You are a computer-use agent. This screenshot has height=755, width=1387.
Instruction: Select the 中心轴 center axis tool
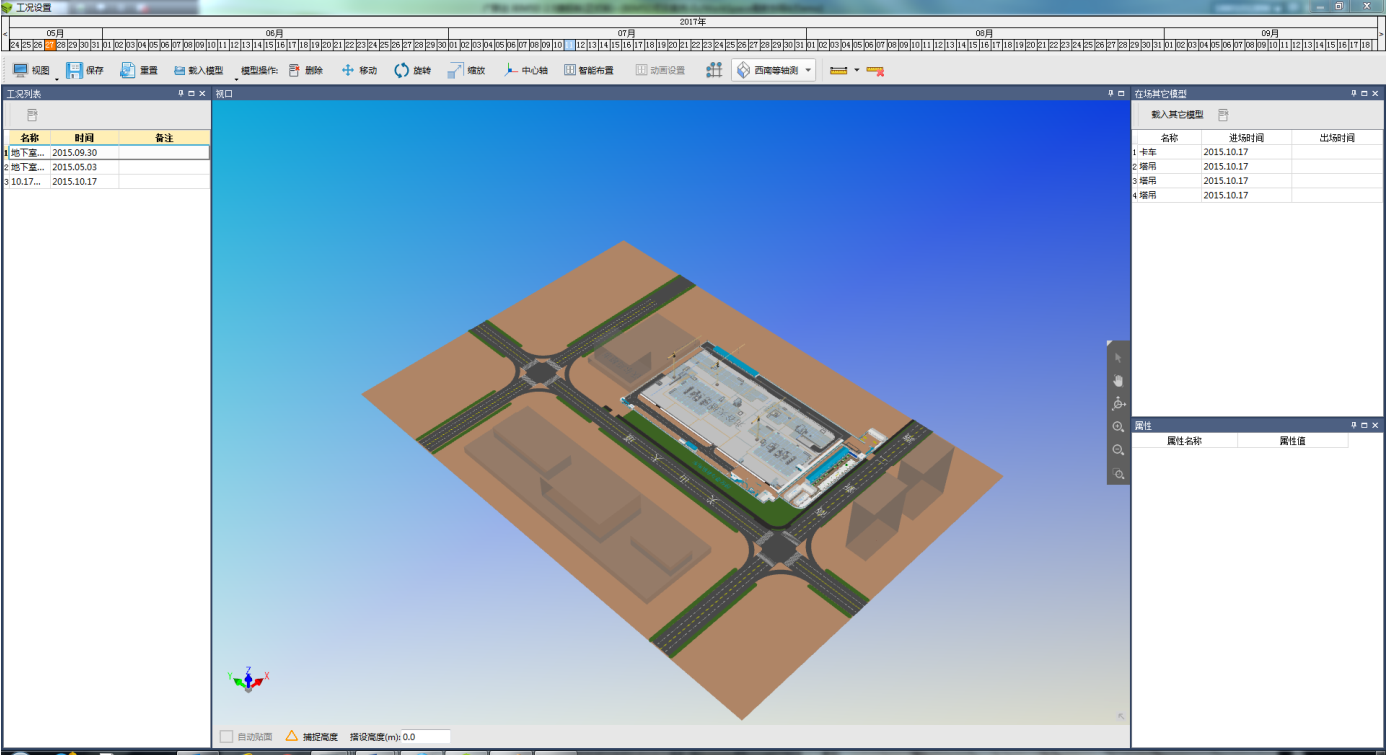526,70
